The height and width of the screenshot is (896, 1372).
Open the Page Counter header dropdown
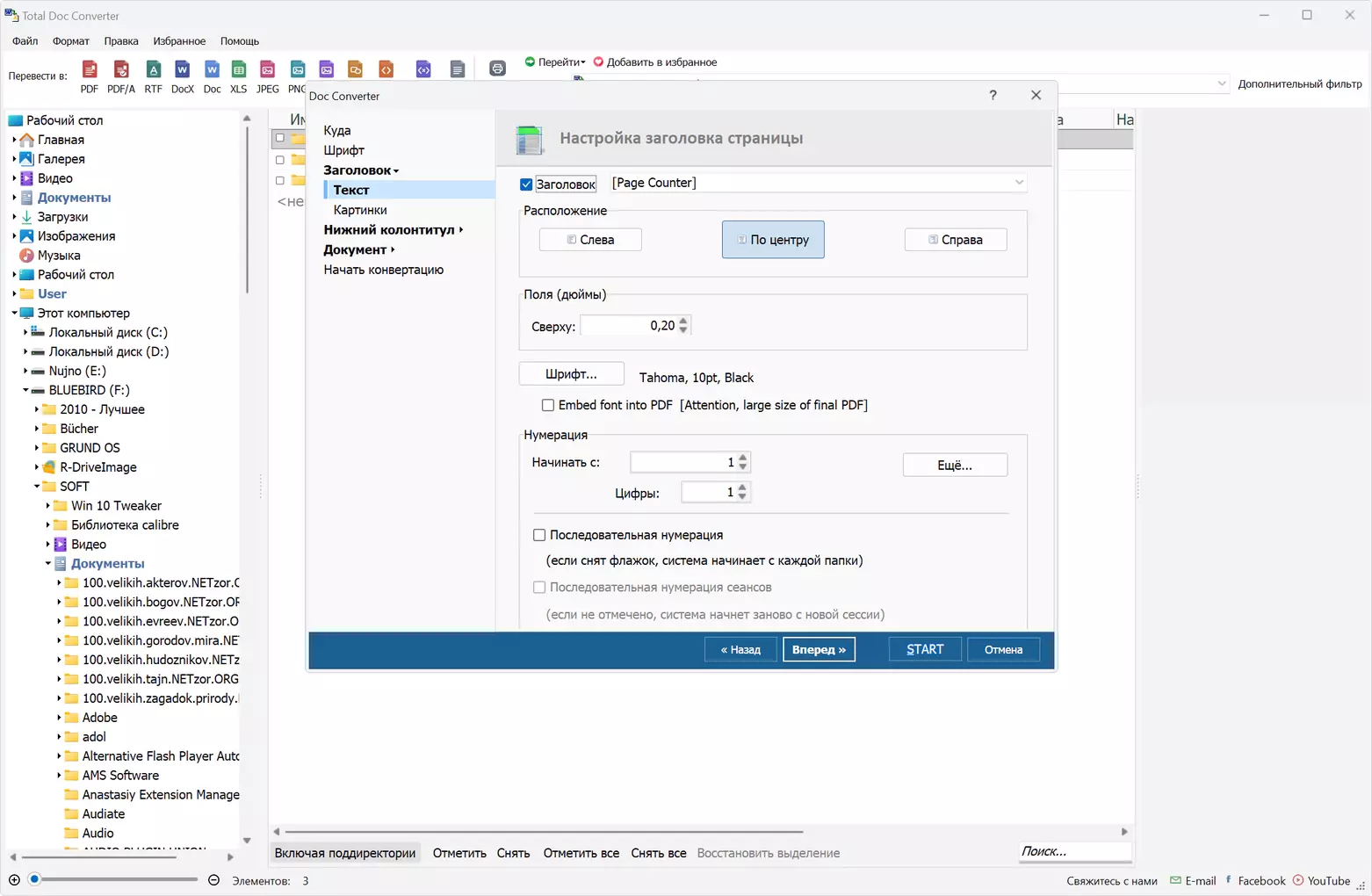click(x=1019, y=183)
